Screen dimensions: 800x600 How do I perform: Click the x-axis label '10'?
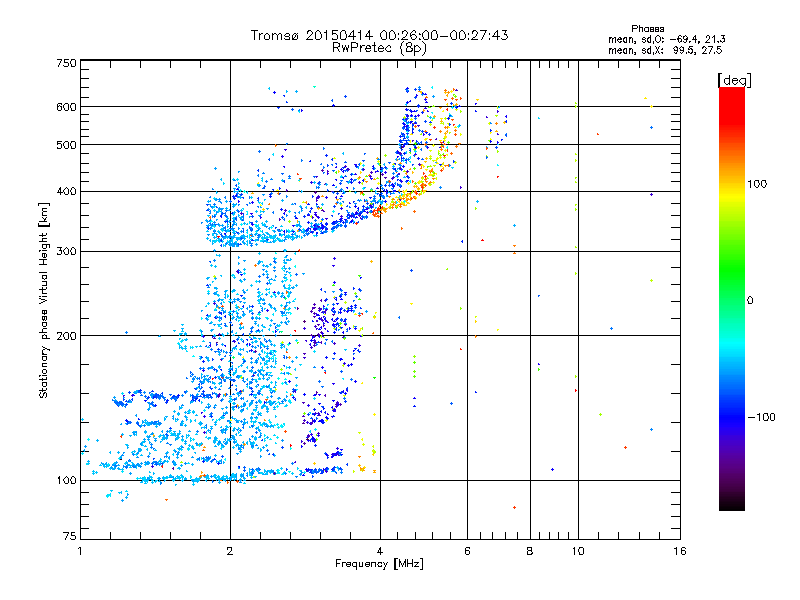[578, 551]
